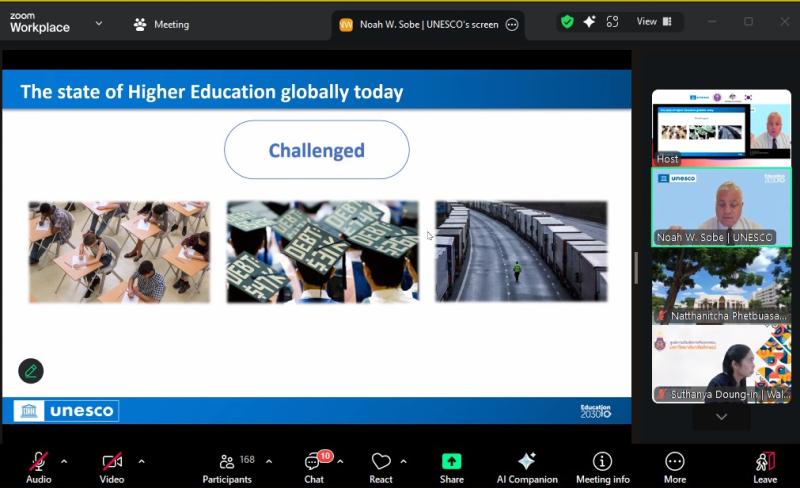Viewport: 800px width, 488px height.
Task: Open screen share options ellipsis menu
Action: [x=512, y=25]
